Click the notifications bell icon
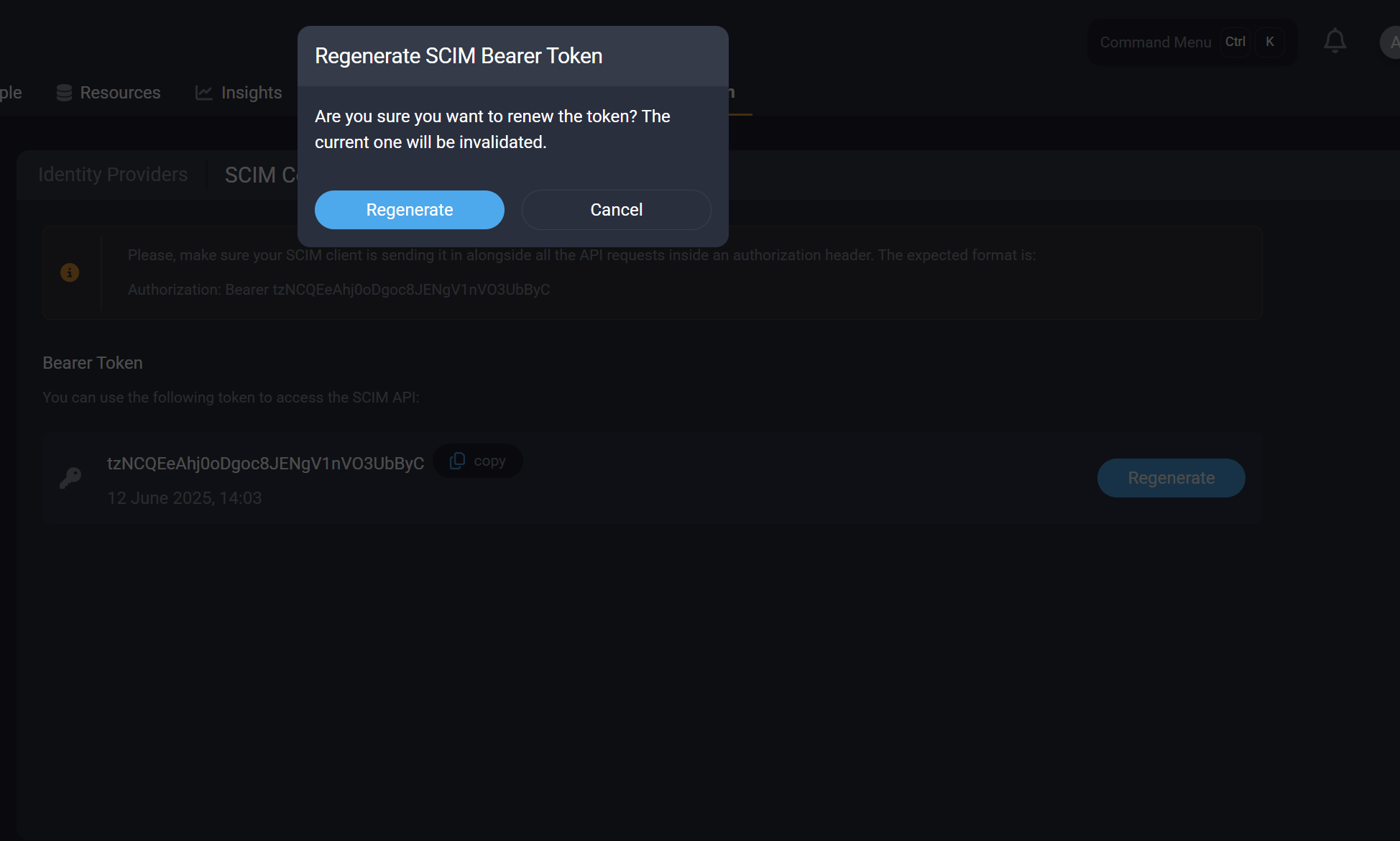Screen dimensions: 1400x841 tap(1335, 41)
